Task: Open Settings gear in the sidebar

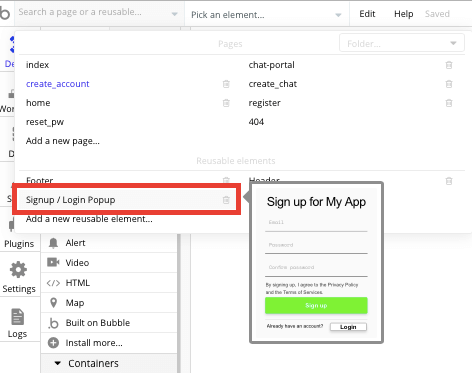Action: point(18,270)
